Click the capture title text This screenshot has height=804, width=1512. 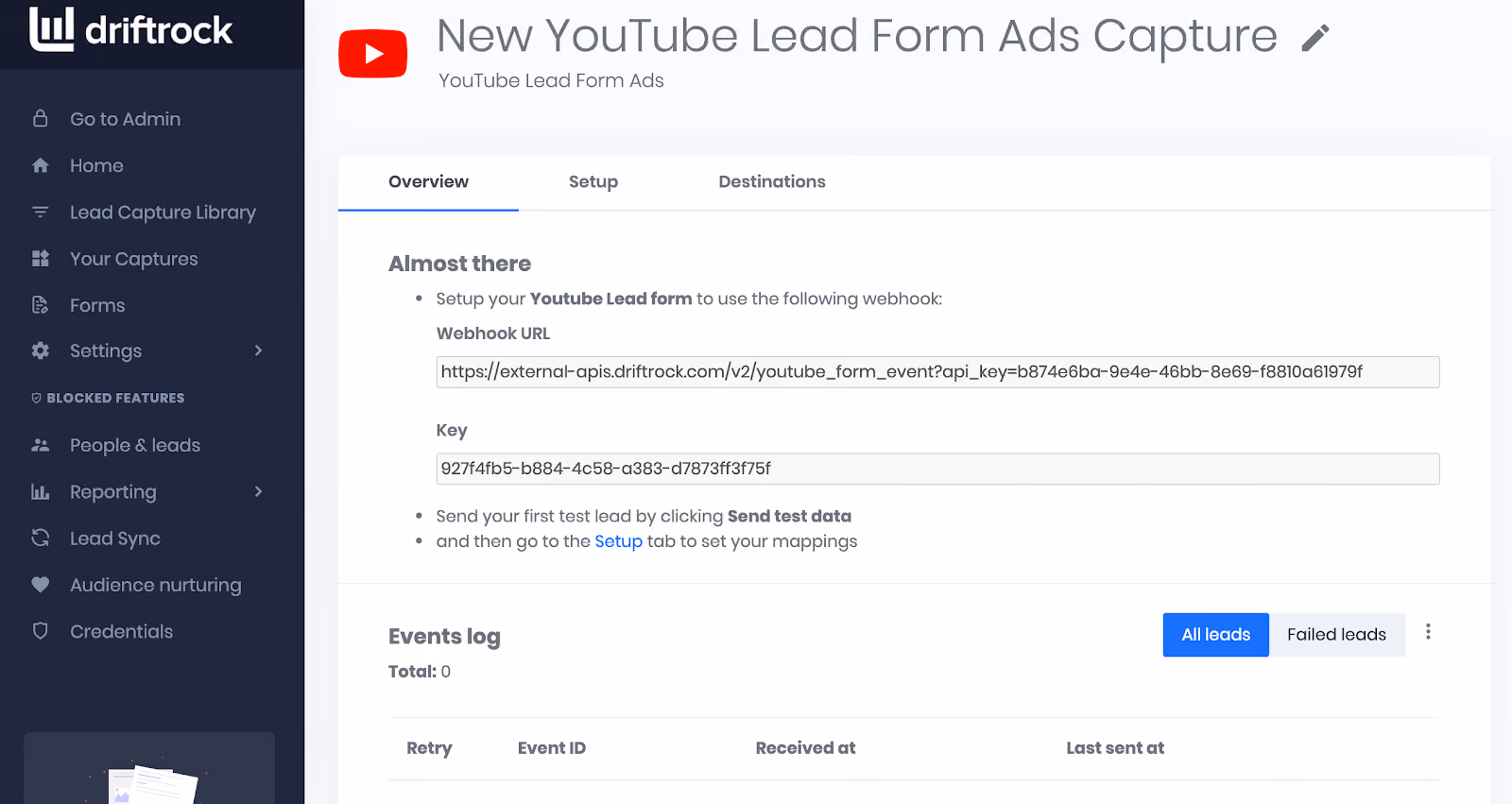[856, 37]
